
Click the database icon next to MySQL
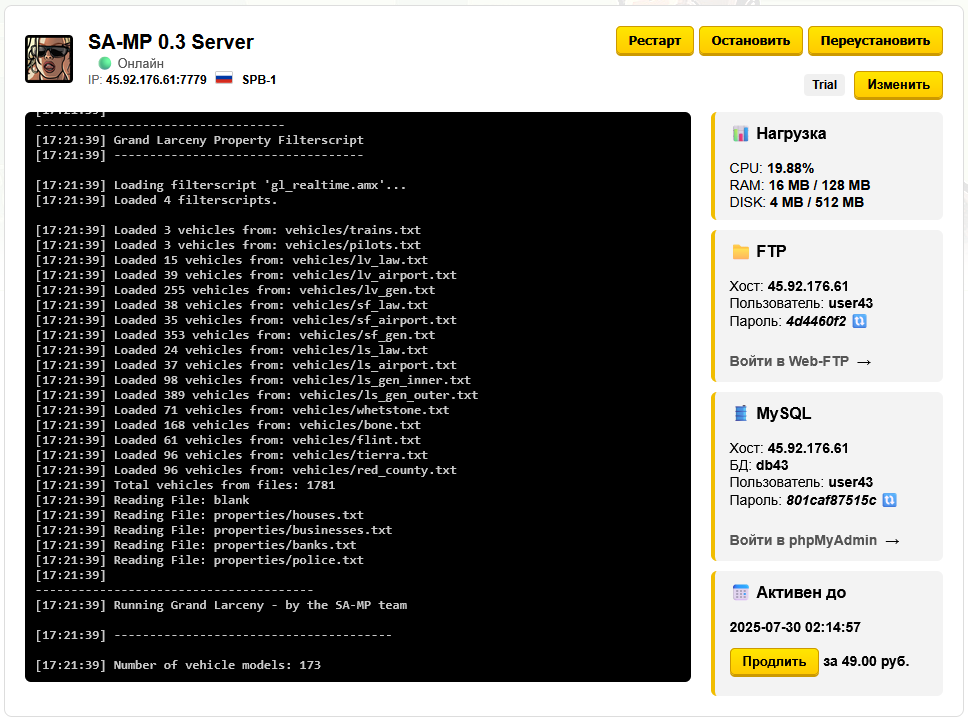(x=740, y=412)
